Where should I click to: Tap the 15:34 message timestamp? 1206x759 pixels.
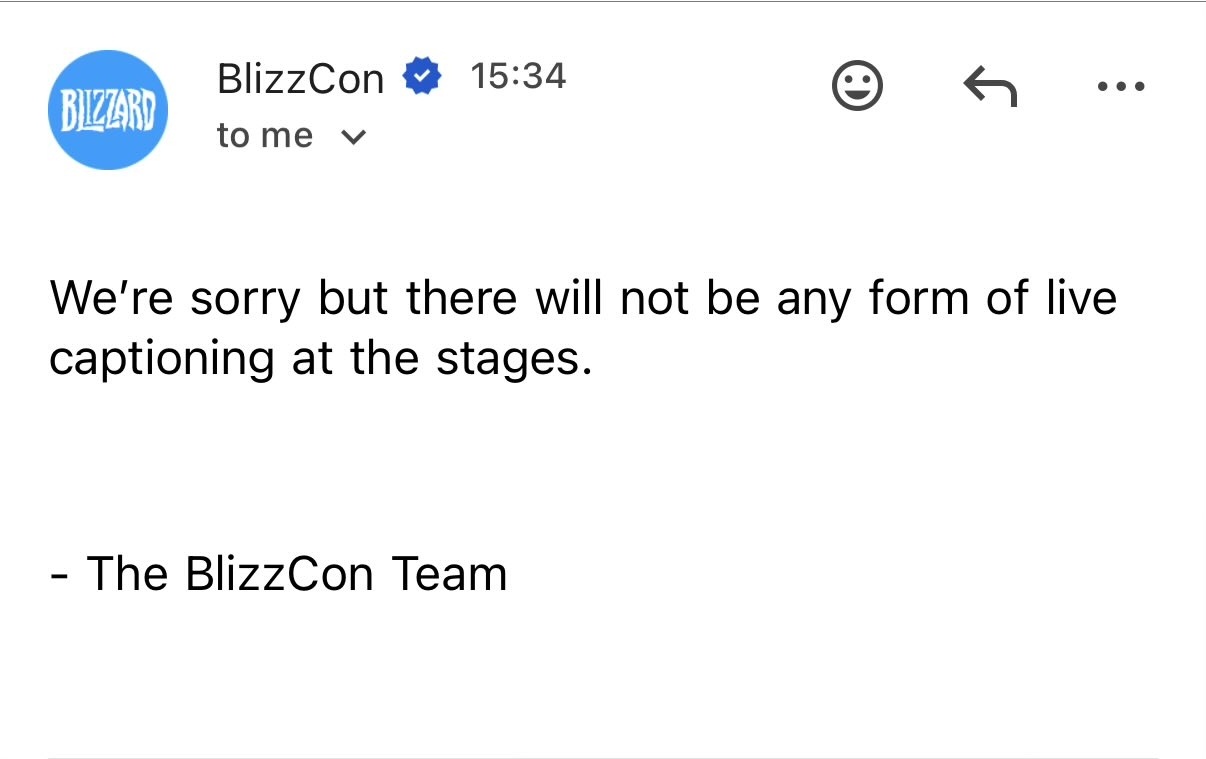click(517, 76)
